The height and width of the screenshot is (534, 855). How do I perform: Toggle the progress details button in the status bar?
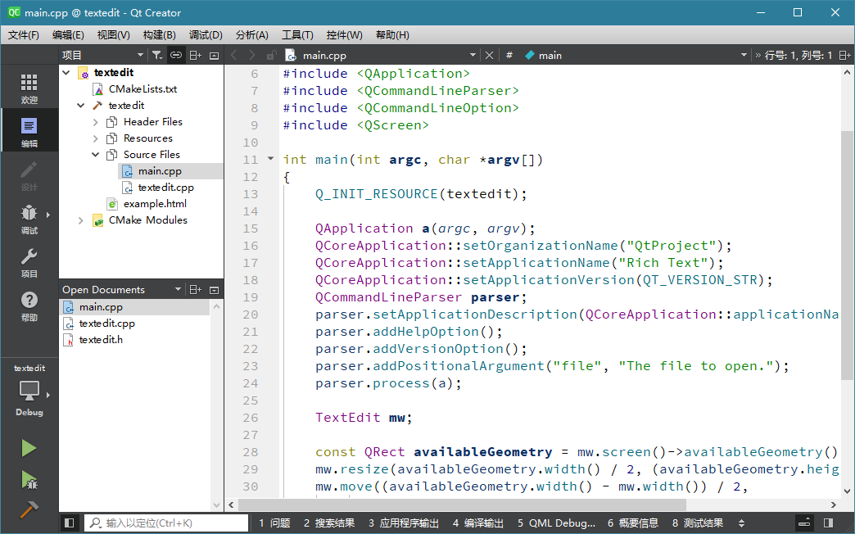pyautogui.click(x=804, y=523)
